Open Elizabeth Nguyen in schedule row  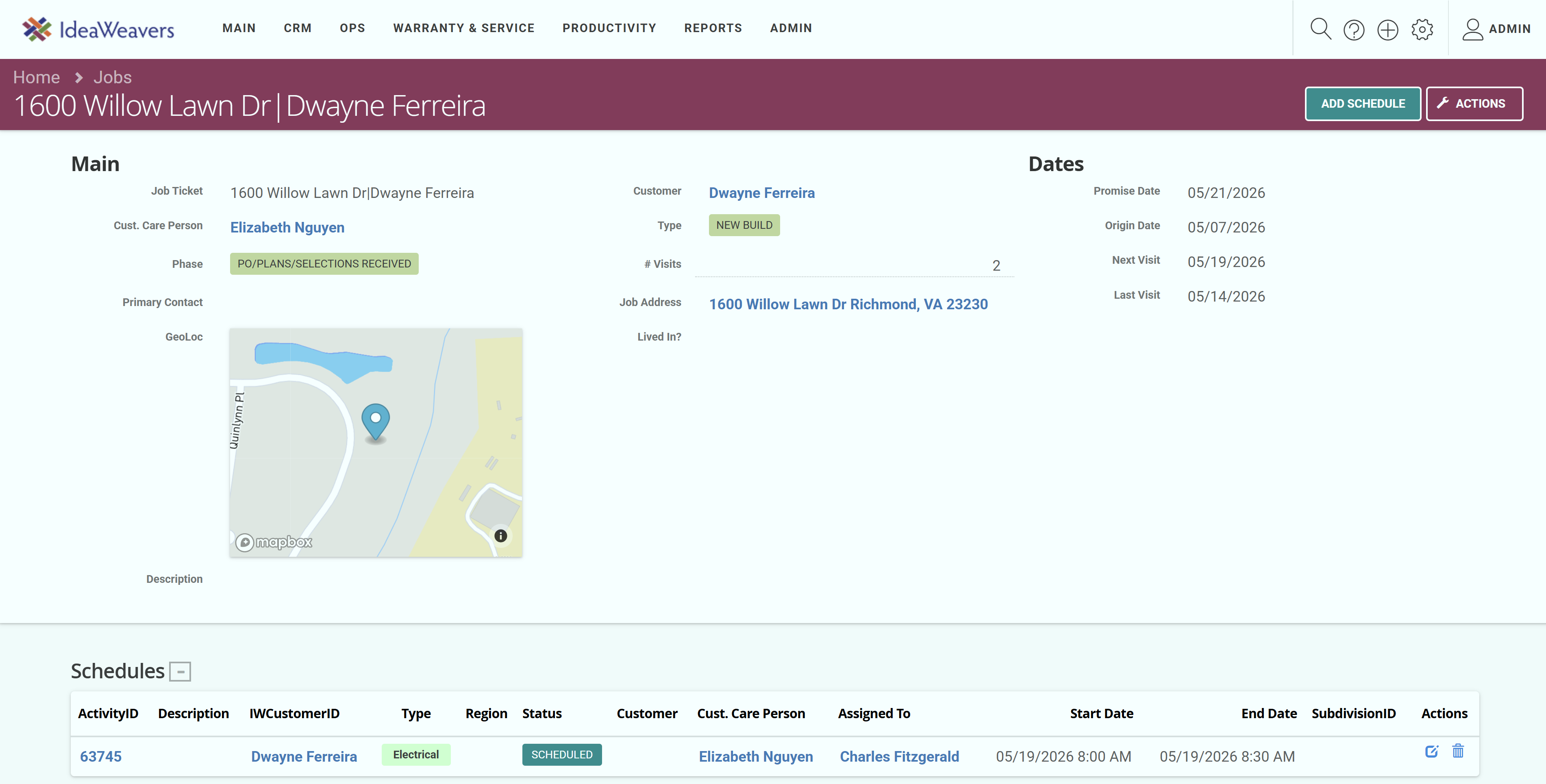pyautogui.click(x=756, y=757)
